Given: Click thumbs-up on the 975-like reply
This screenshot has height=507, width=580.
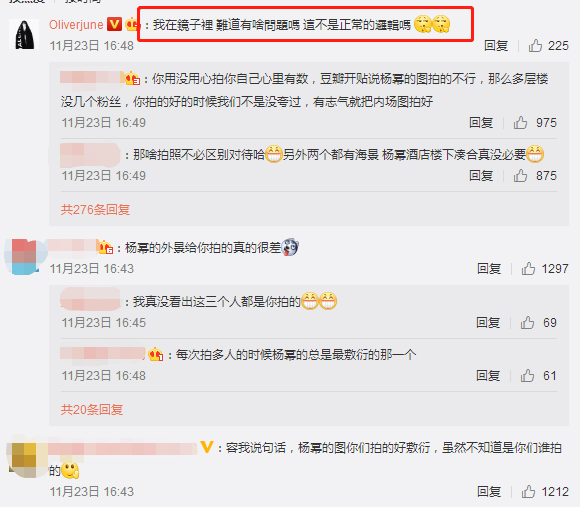Looking at the screenshot, I should [x=520, y=122].
